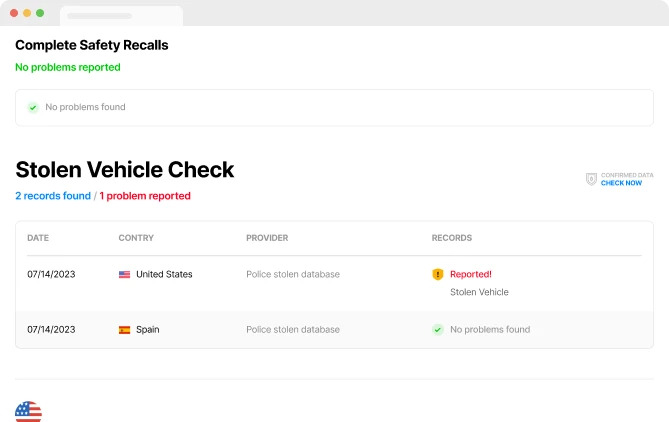Viewport: 669px width, 422px height.
Task: Click the red "Reported!" status text
Action: click(471, 274)
